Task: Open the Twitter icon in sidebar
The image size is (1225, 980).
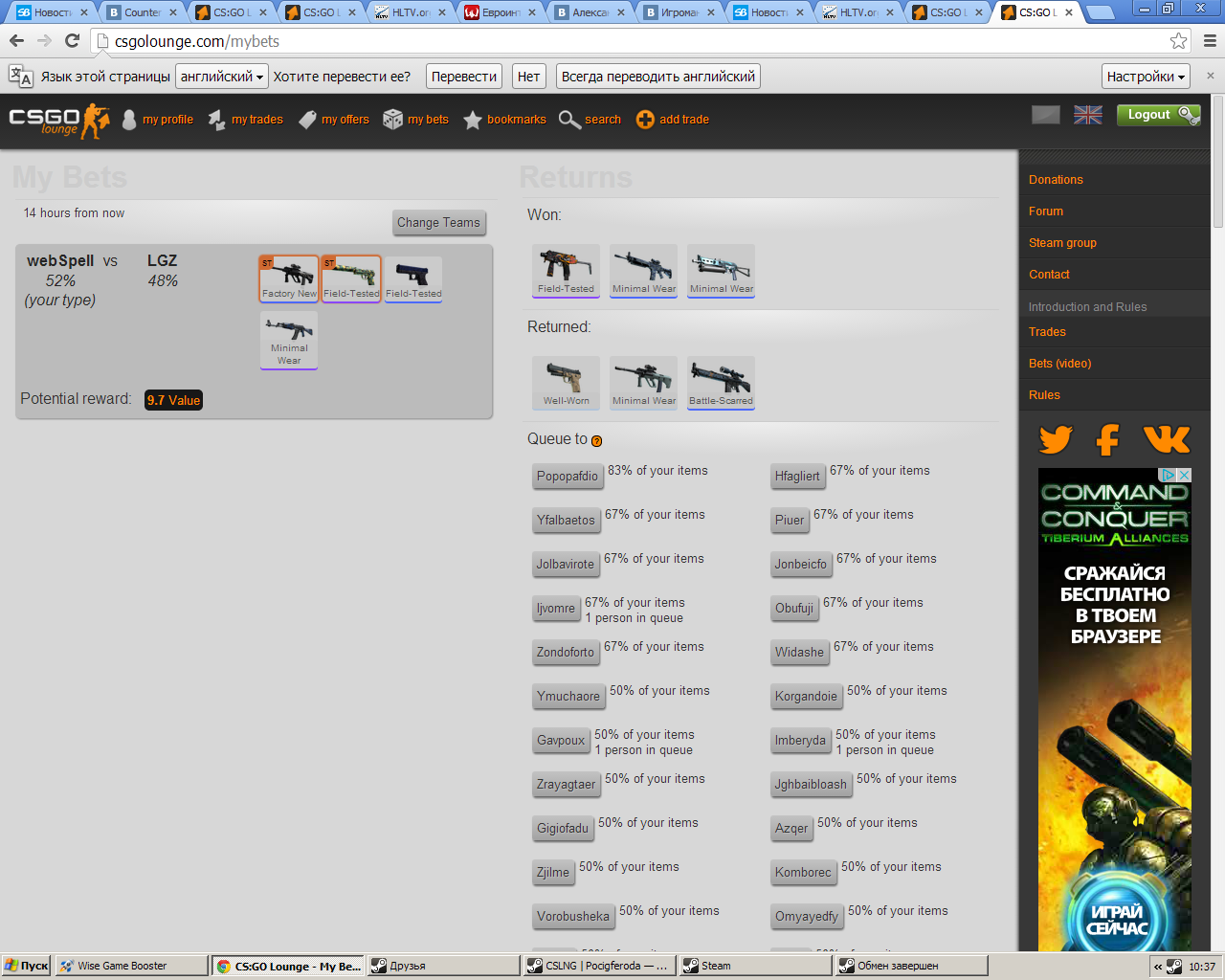Action: click(1056, 439)
